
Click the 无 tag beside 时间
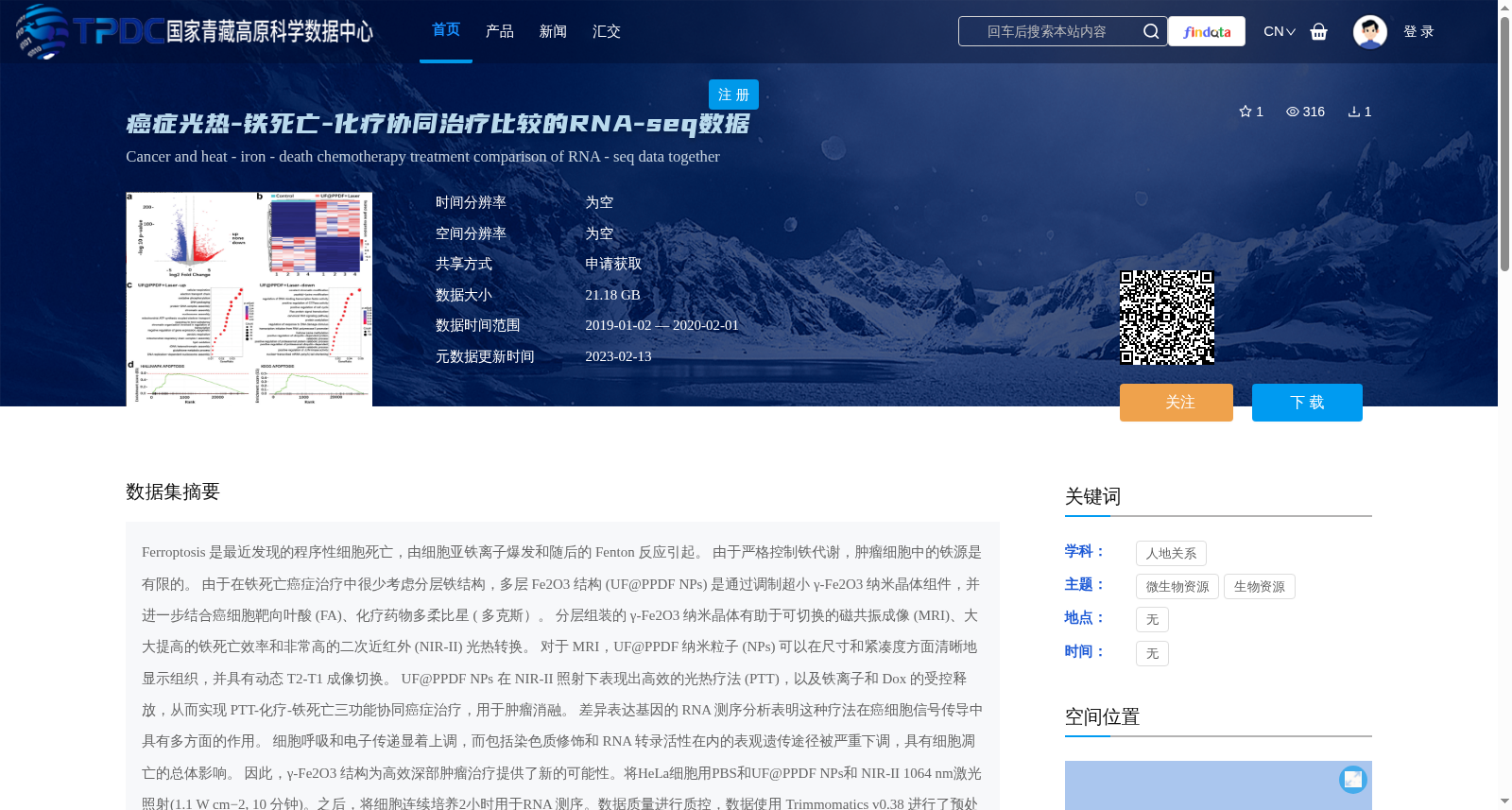pos(1152,654)
